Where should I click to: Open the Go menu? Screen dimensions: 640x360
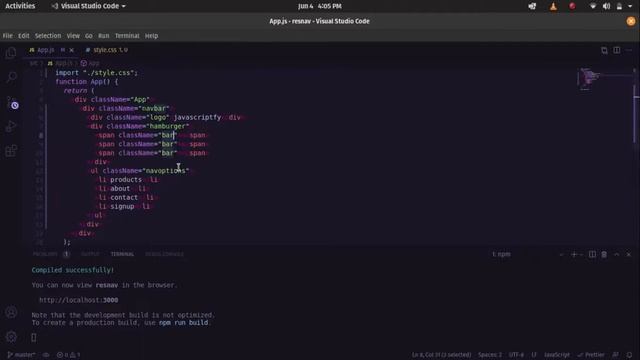tap(89, 36)
